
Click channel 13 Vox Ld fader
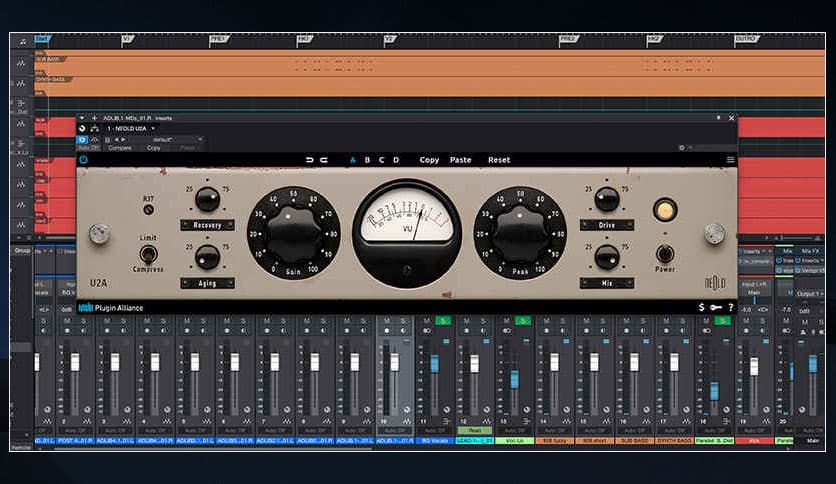pyautogui.click(x=514, y=379)
